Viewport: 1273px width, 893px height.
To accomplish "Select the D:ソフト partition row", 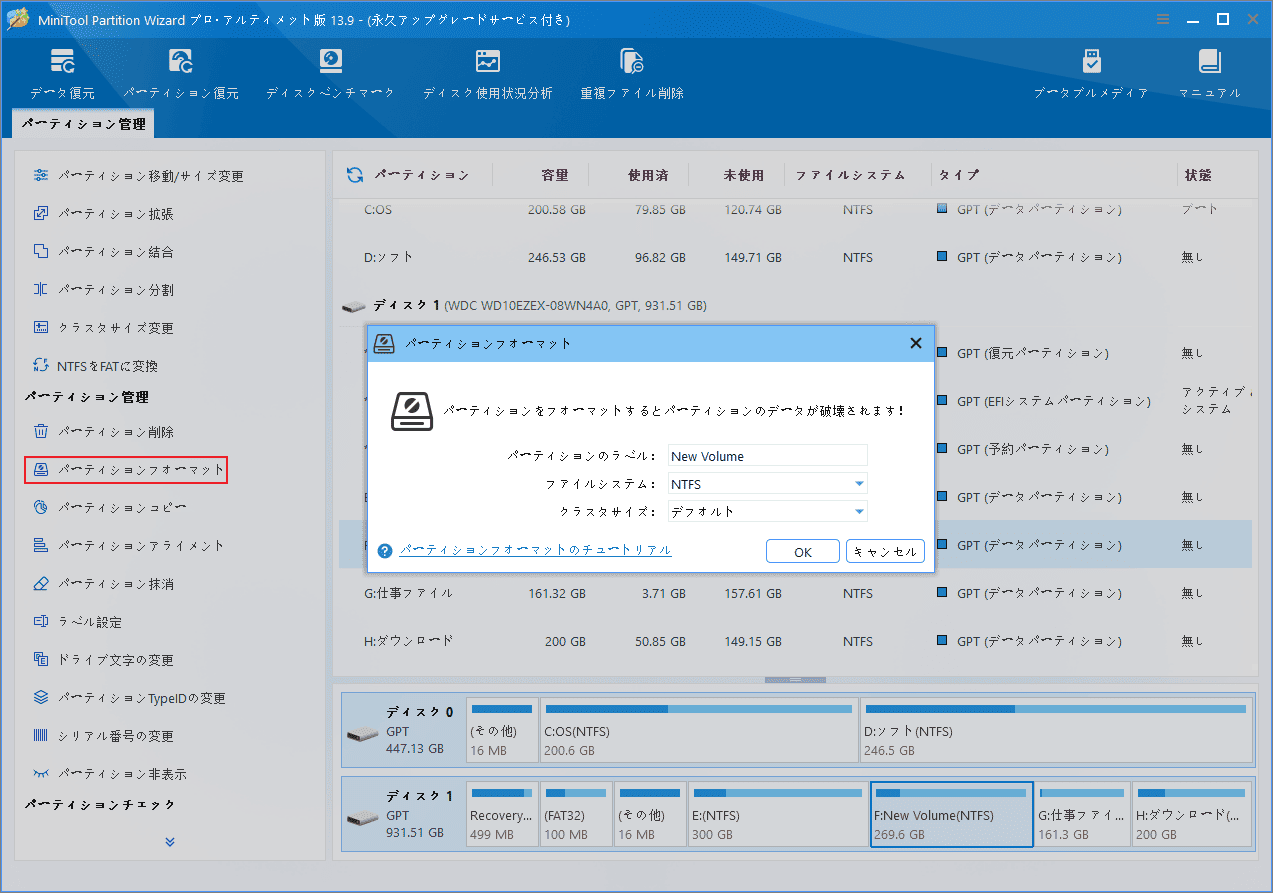I will (795, 257).
